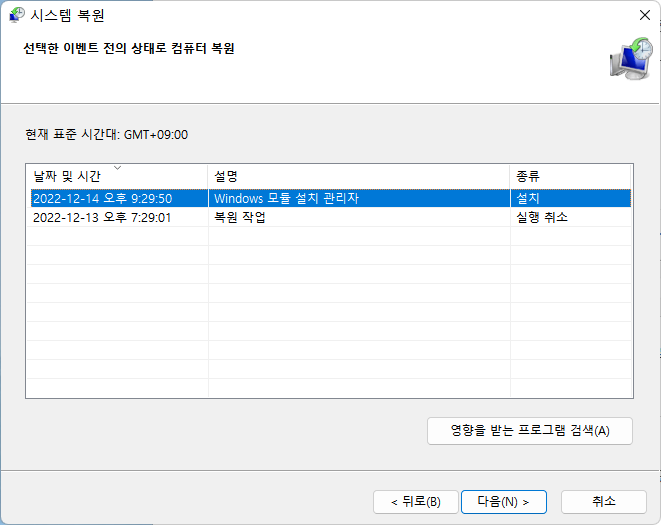Click the large System Restore monitor icon
Screen dimensions: 661x525
(631, 58)
